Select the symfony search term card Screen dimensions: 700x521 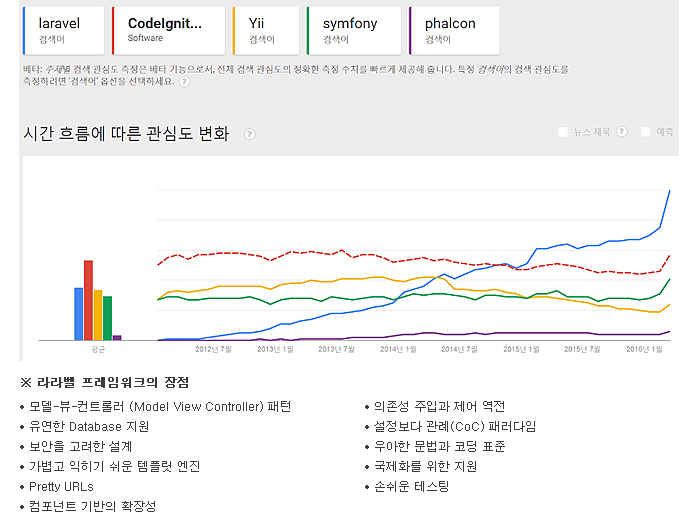tap(354, 30)
